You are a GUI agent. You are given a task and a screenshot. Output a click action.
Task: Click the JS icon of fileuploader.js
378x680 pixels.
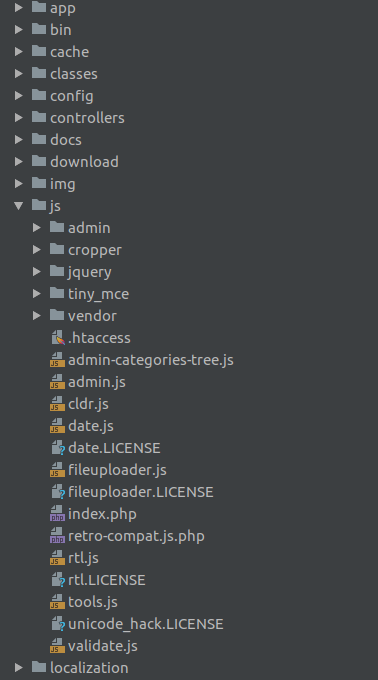(57, 470)
